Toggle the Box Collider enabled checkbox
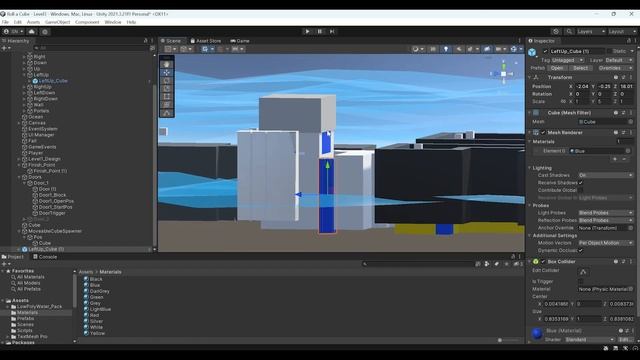The width and height of the screenshot is (640, 360). click(x=543, y=262)
